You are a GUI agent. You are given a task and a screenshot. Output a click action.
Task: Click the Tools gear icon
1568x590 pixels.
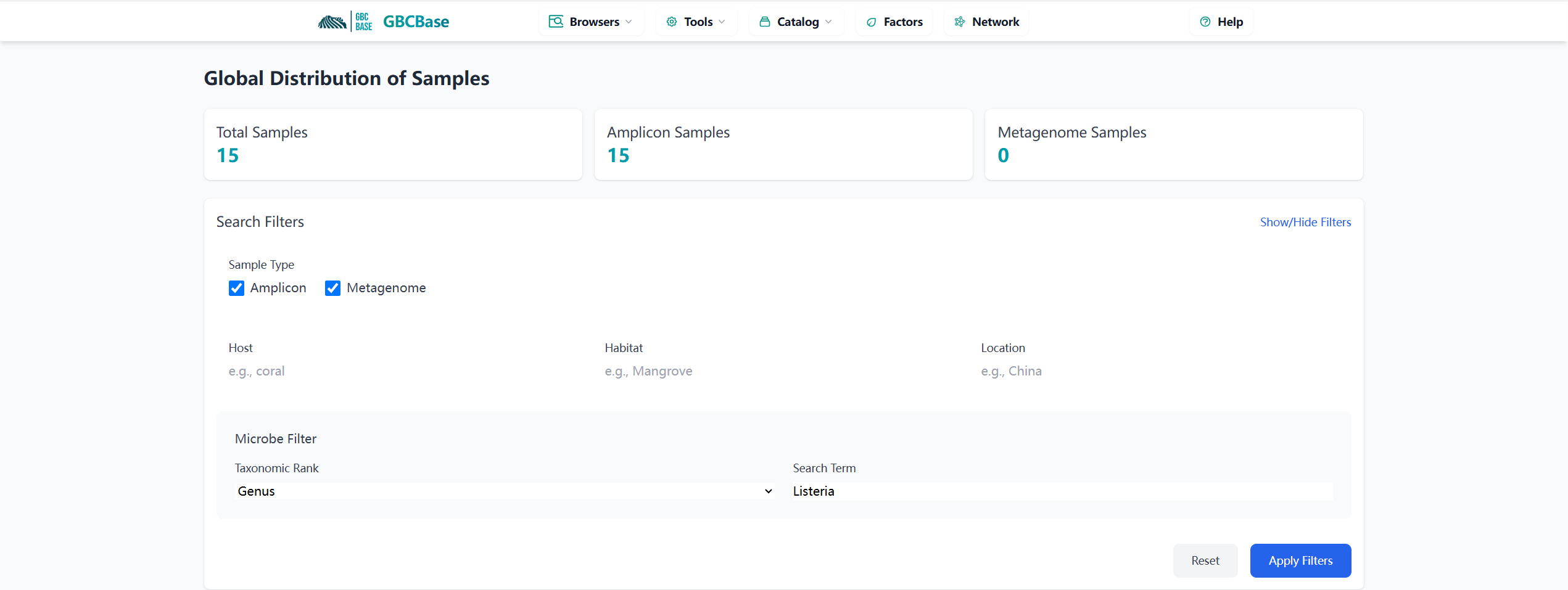coord(672,22)
